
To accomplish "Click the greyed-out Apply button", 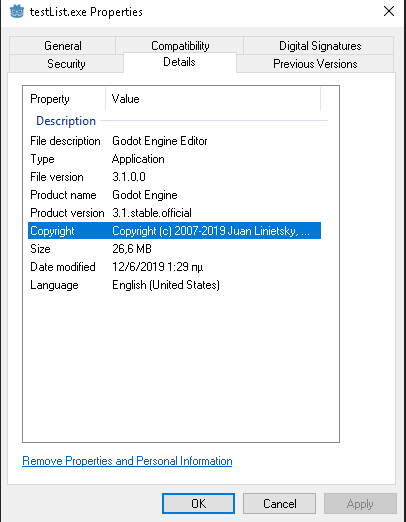I will [360, 504].
